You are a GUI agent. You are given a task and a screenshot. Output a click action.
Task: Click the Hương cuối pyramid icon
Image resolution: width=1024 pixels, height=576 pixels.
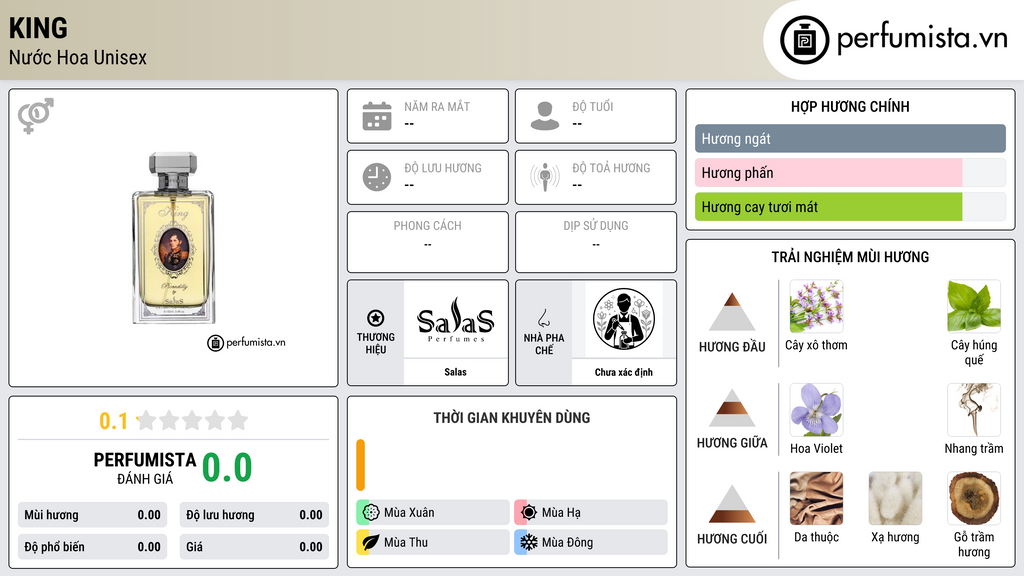[x=732, y=504]
